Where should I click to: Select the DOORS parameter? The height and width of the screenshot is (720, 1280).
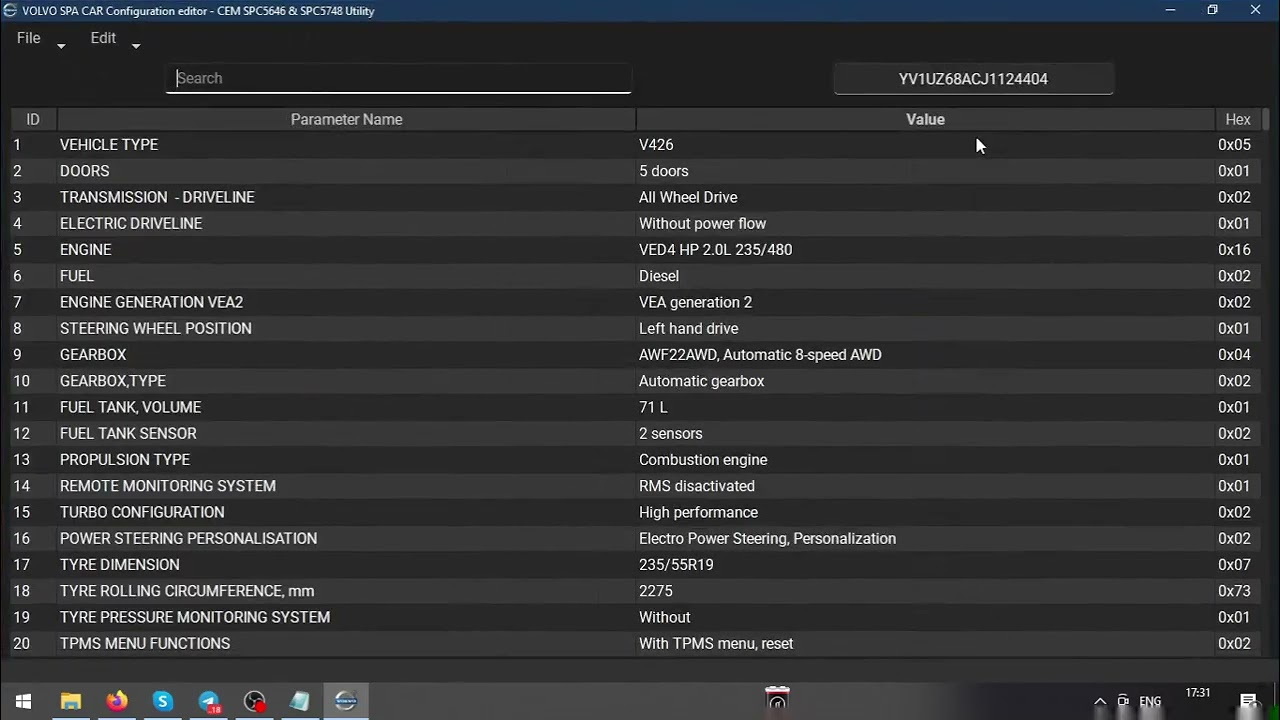click(85, 171)
